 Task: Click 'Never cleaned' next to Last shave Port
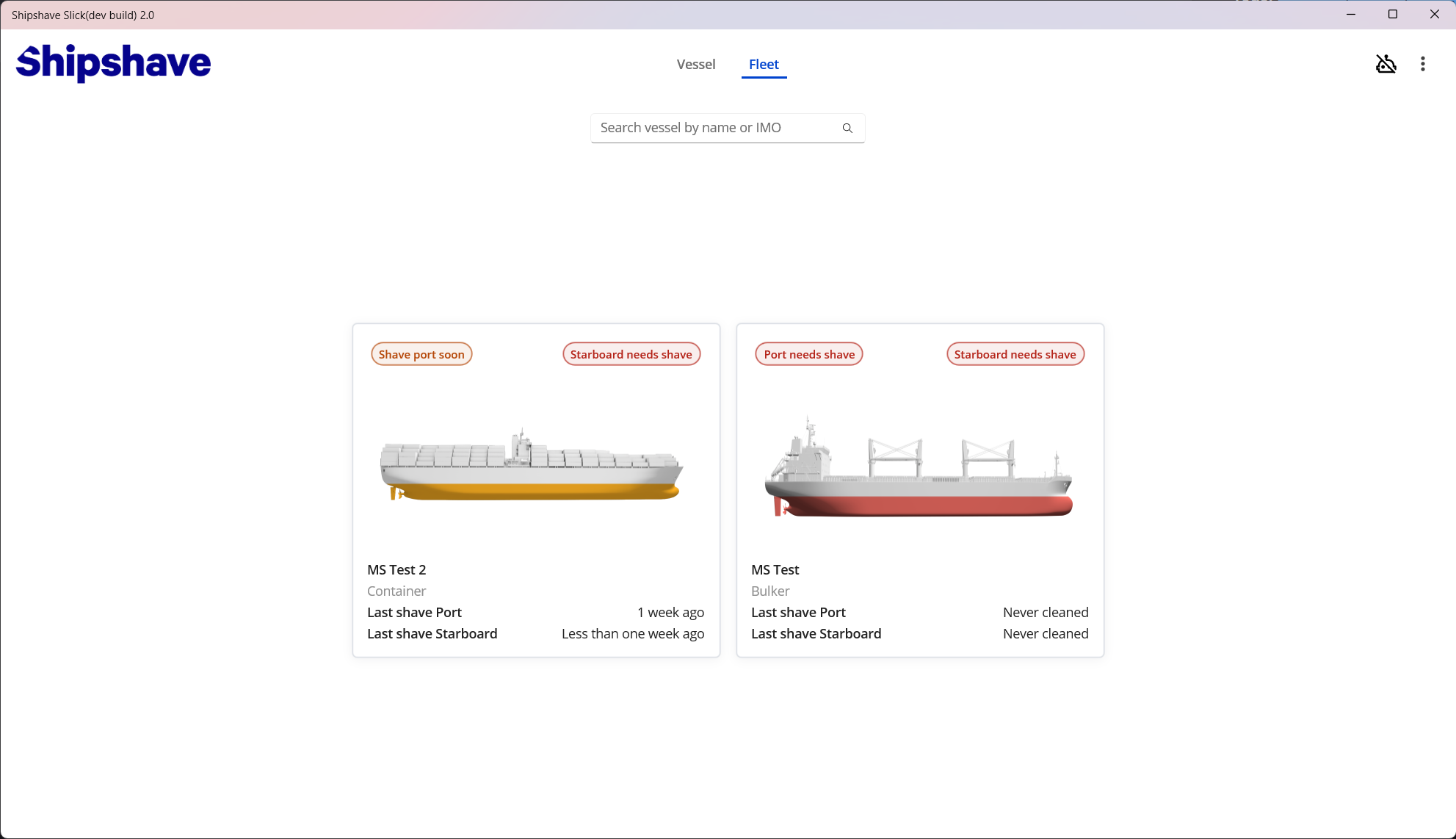click(1046, 611)
